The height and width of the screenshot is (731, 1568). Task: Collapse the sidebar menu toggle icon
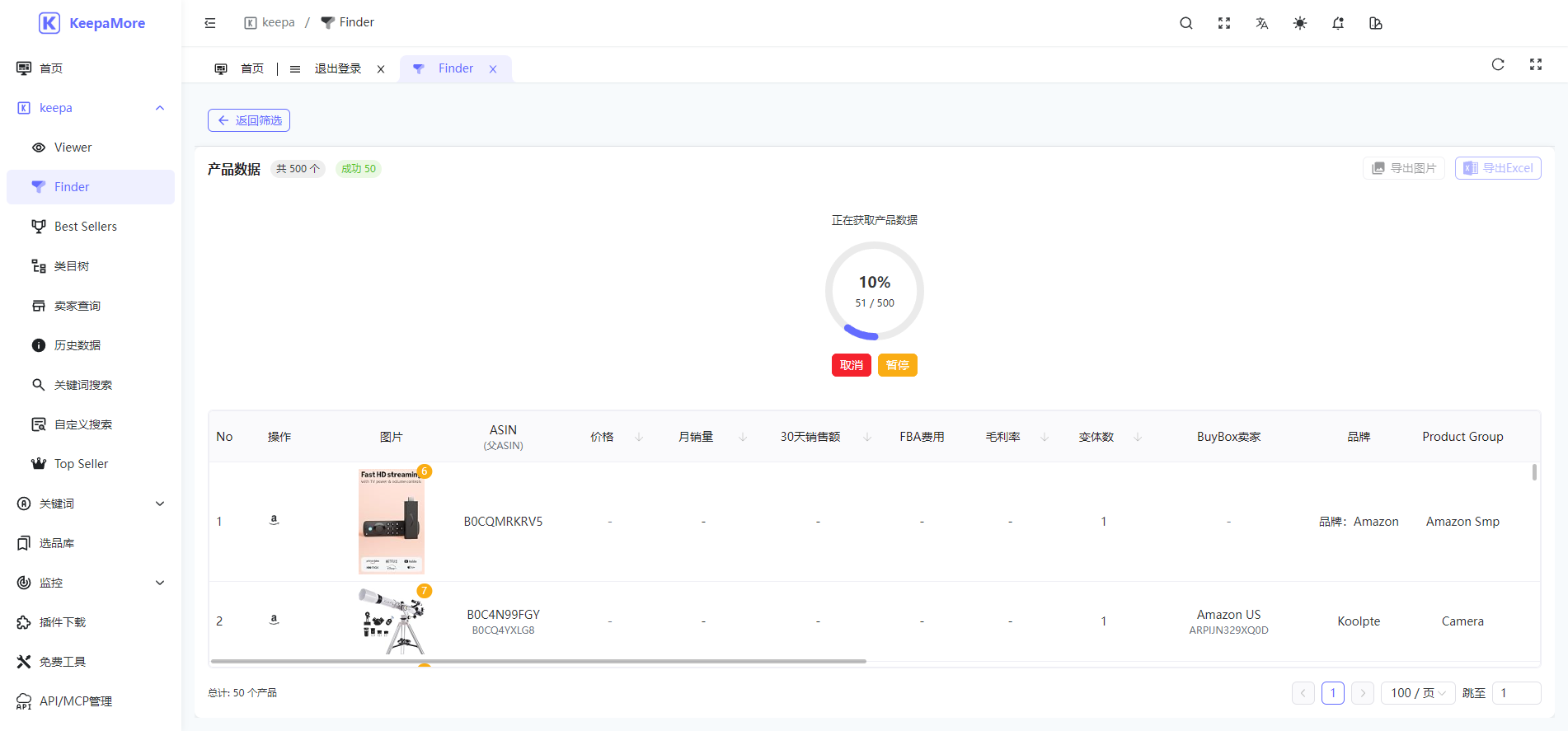coord(210,23)
